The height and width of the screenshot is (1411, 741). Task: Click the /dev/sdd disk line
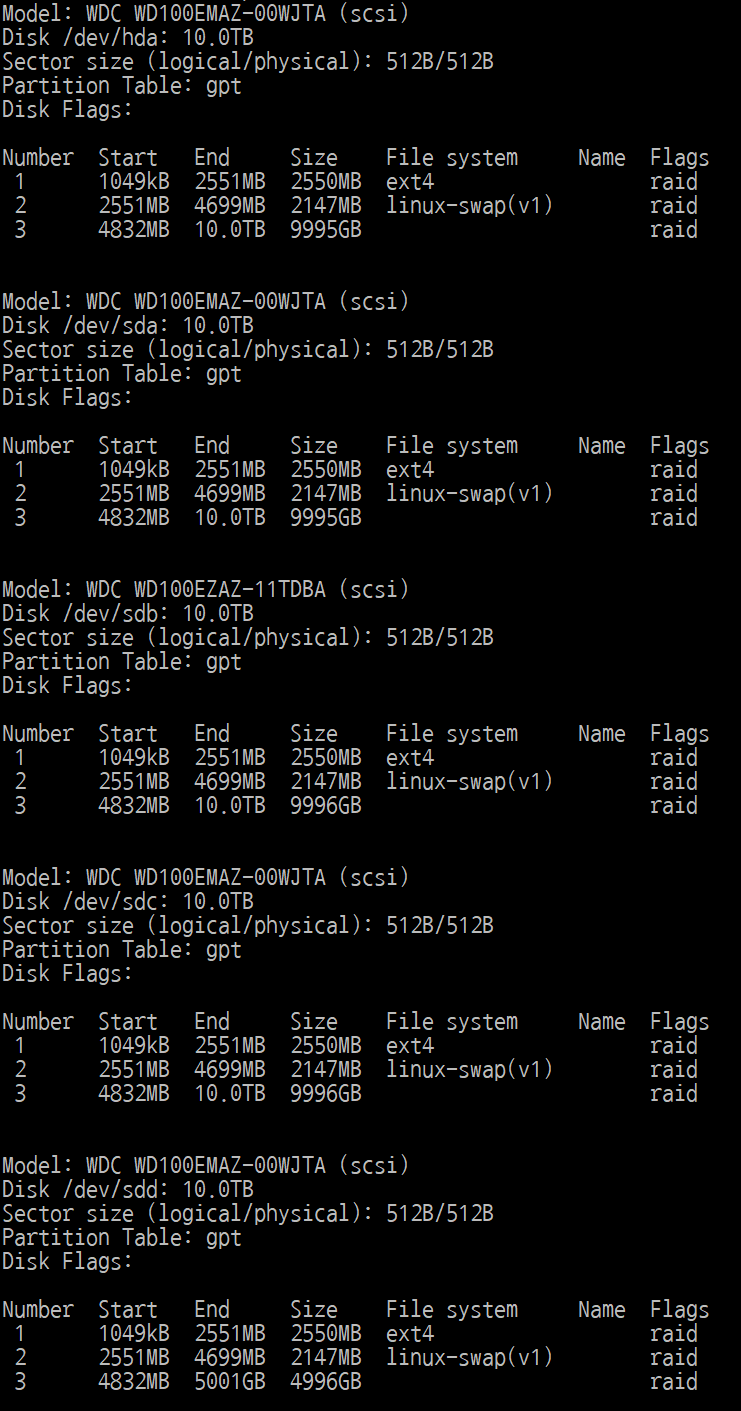[127, 1190]
